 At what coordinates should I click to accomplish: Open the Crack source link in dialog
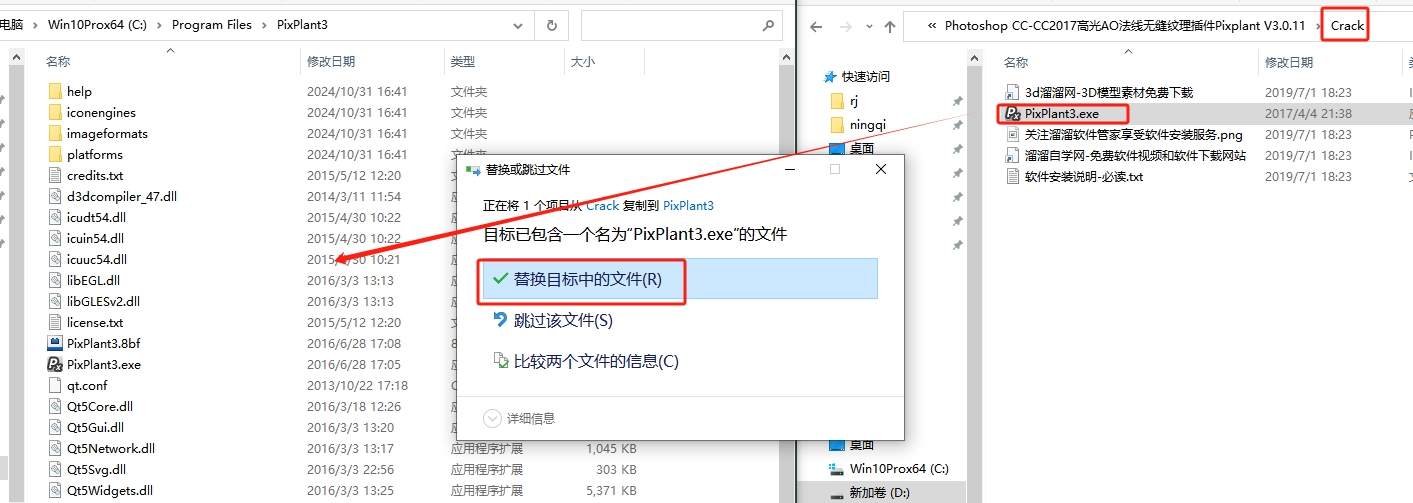click(602, 205)
